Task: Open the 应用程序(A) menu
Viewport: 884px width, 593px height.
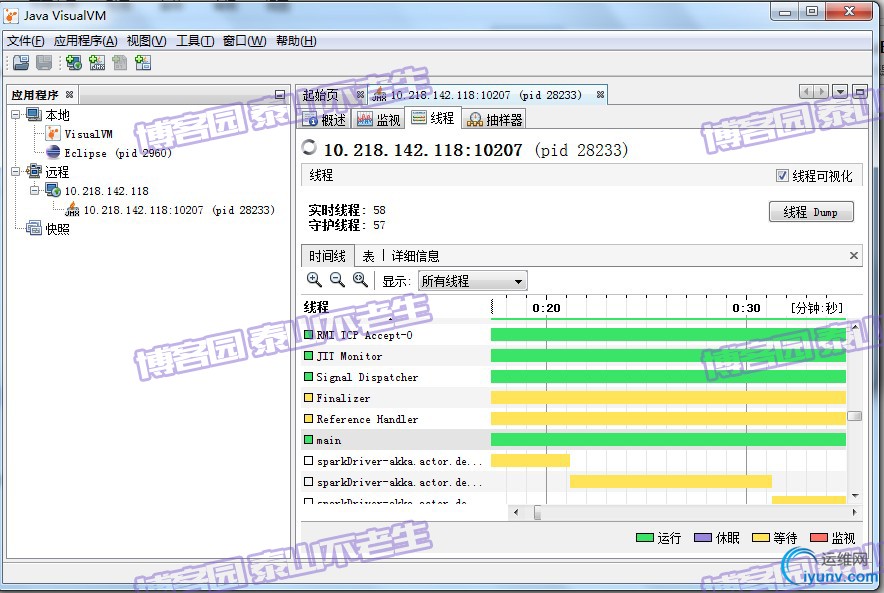Action: click(x=86, y=41)
